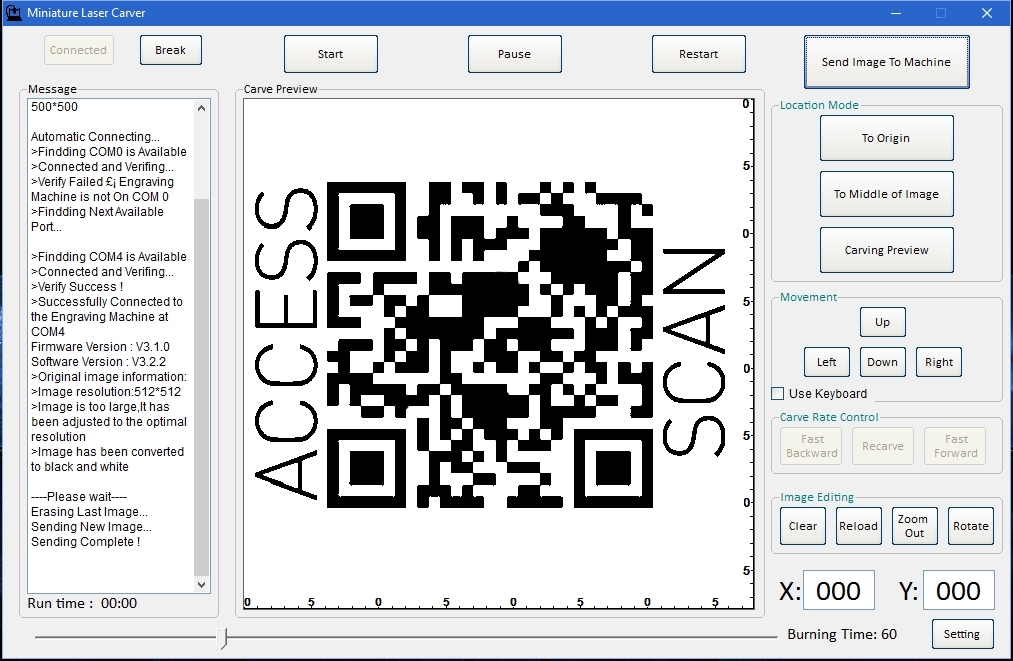Click the Y coordinate field

click(959, 591)
